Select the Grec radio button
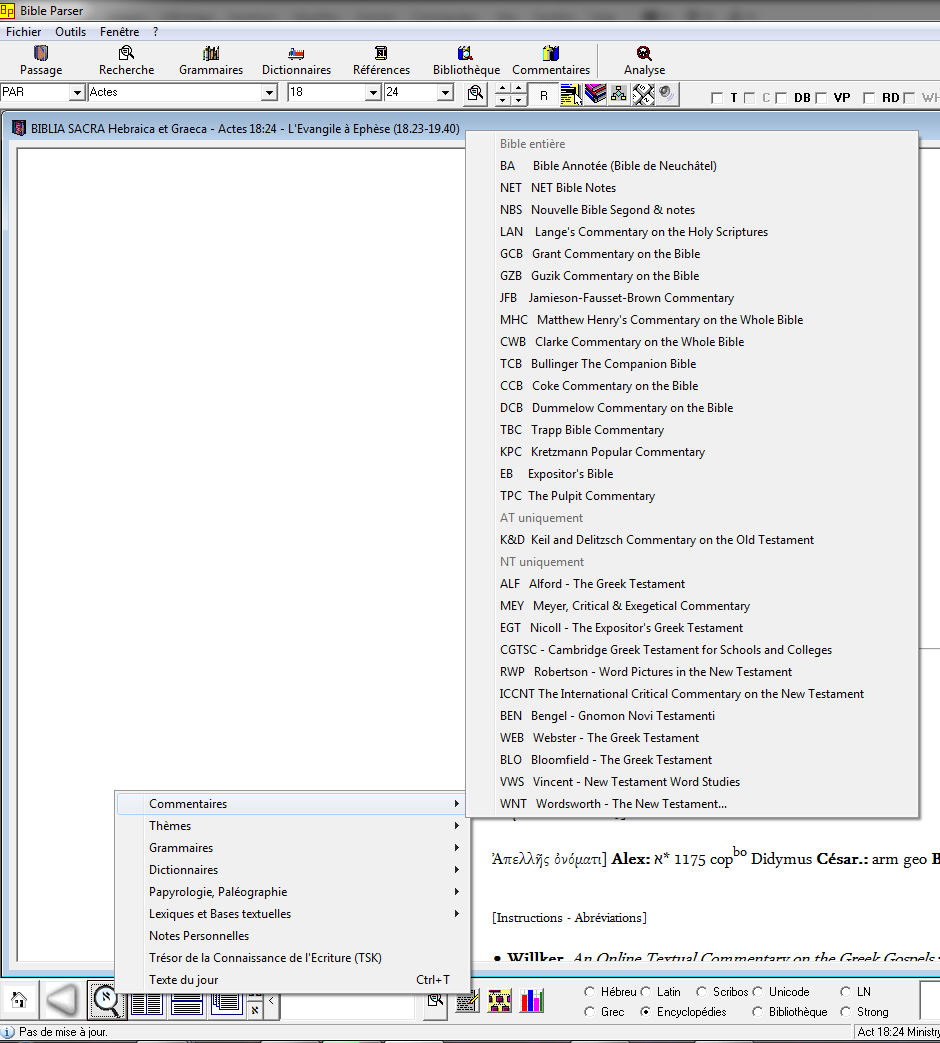The image size is (940, 1043). coord(589,1012)
